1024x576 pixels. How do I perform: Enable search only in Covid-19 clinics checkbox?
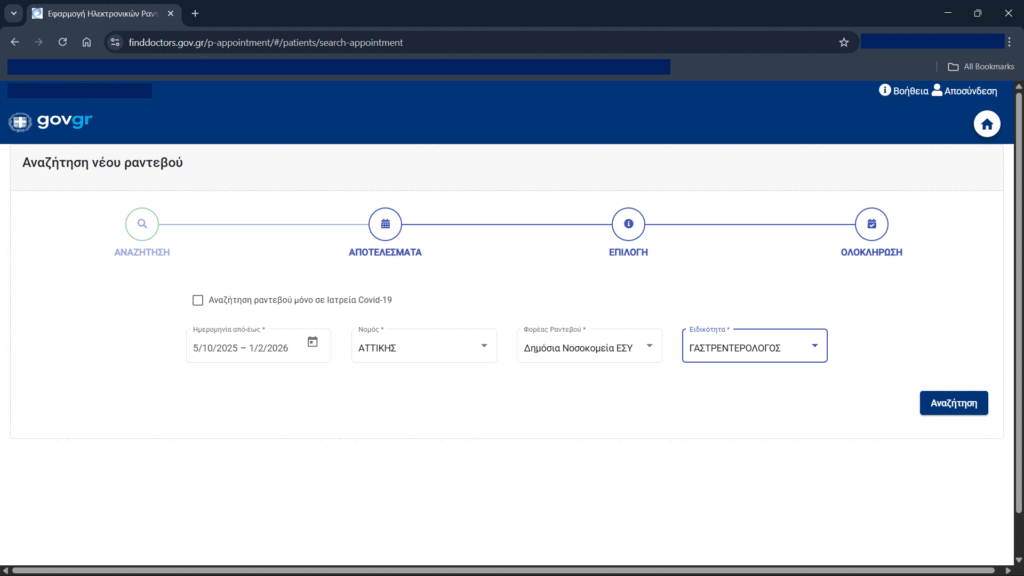[x=197, y=300]
